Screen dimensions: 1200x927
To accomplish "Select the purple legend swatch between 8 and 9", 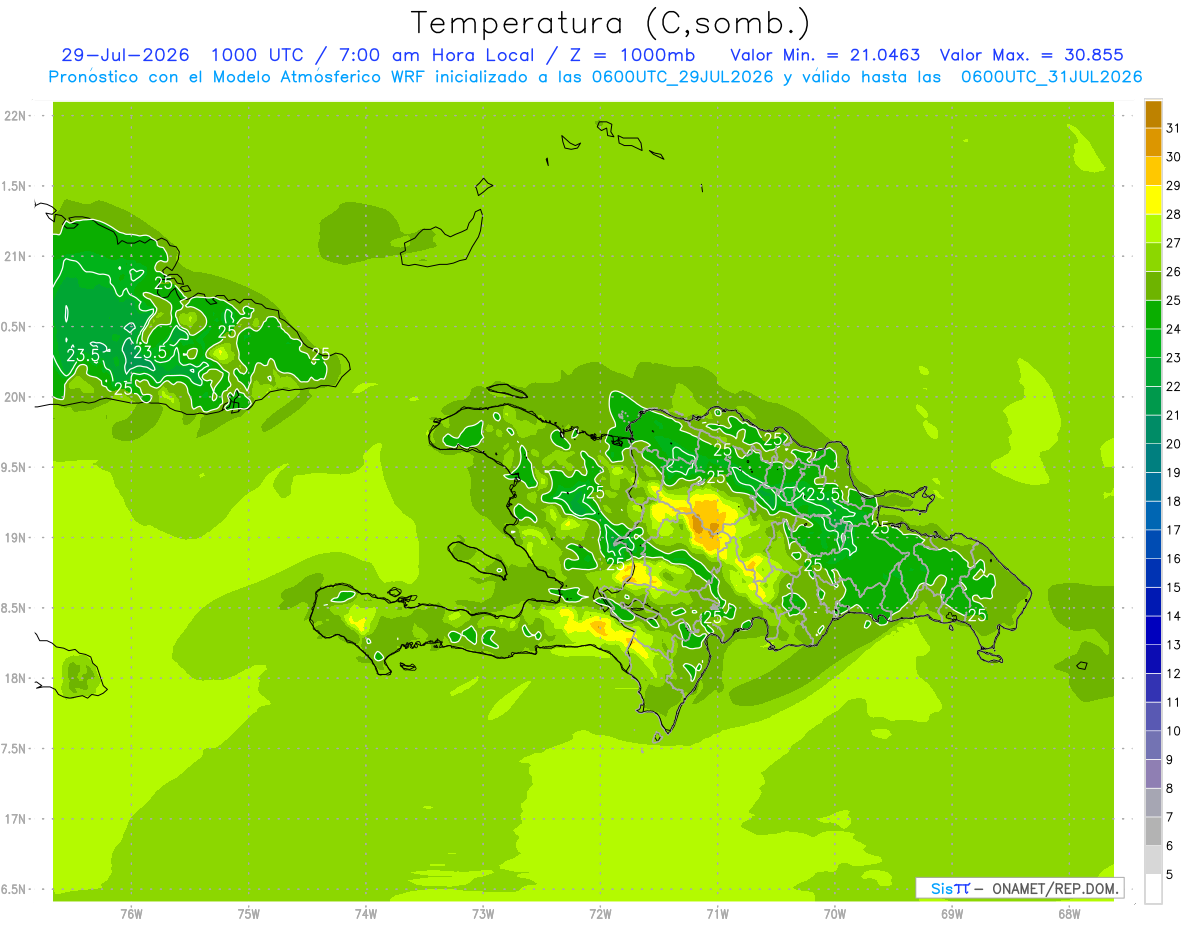I will 1153,774.
